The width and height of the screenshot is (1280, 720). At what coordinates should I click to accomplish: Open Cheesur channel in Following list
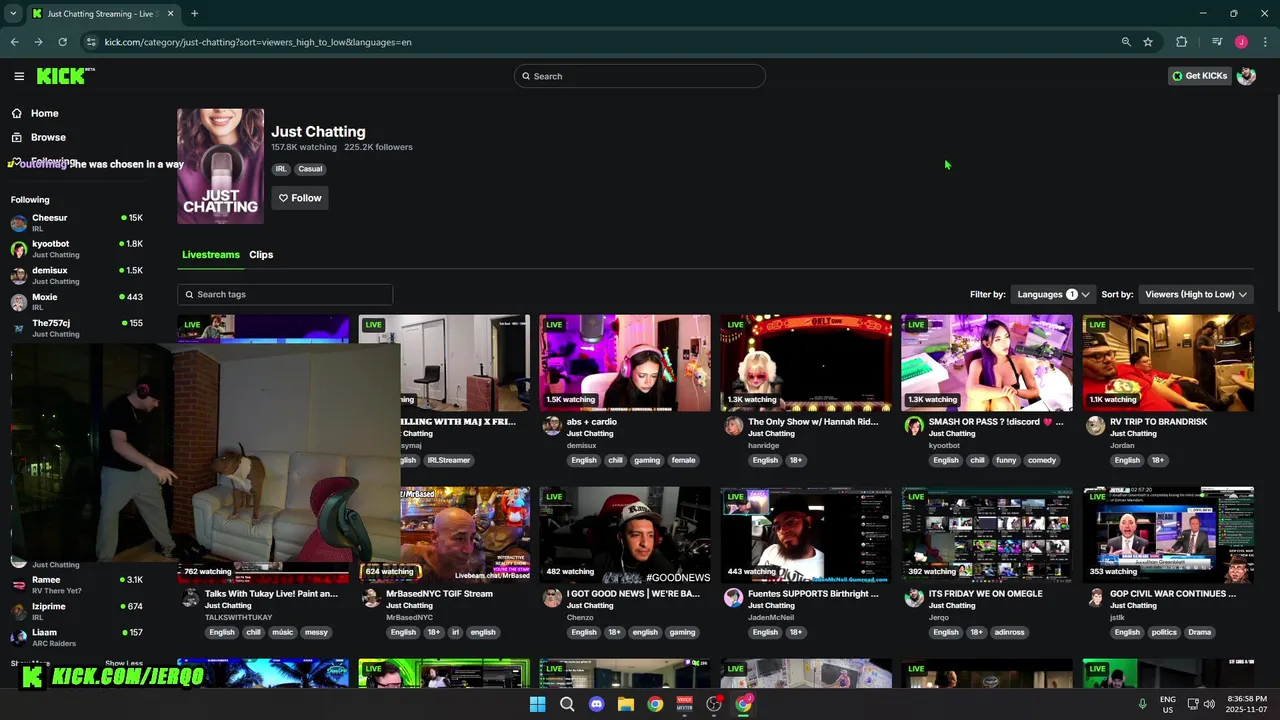click(77, 222)
